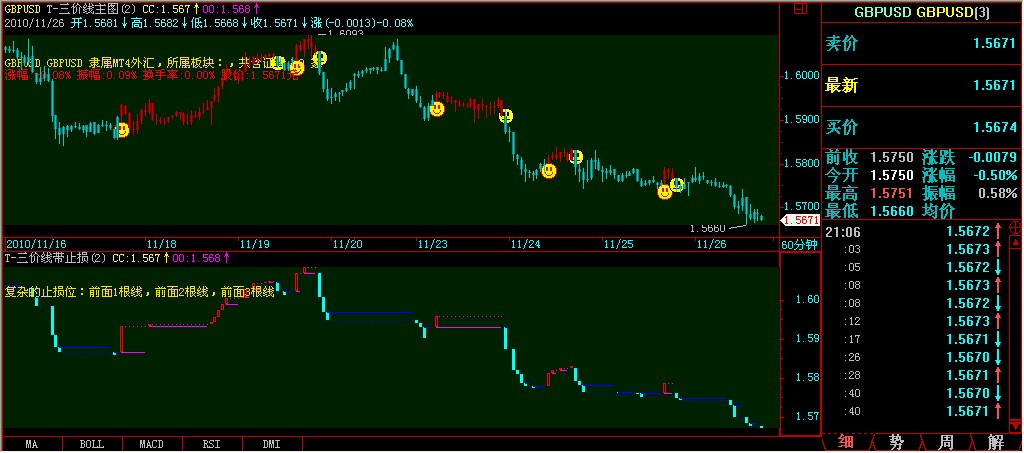
Task: Click the leftmost smiley signal marker on chart
Action: point(121,129)
